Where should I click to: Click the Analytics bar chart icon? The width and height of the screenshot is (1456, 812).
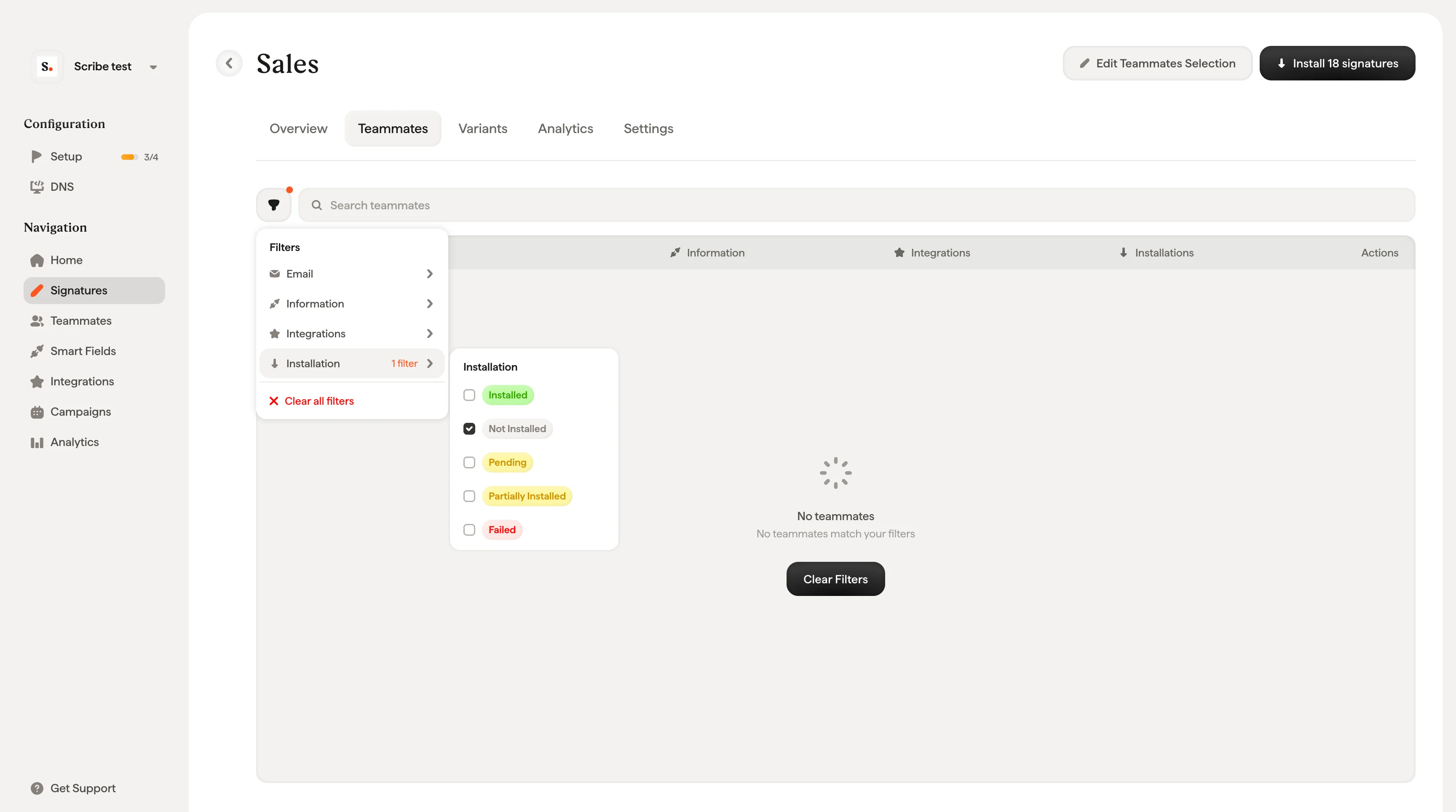click(37, 443)
